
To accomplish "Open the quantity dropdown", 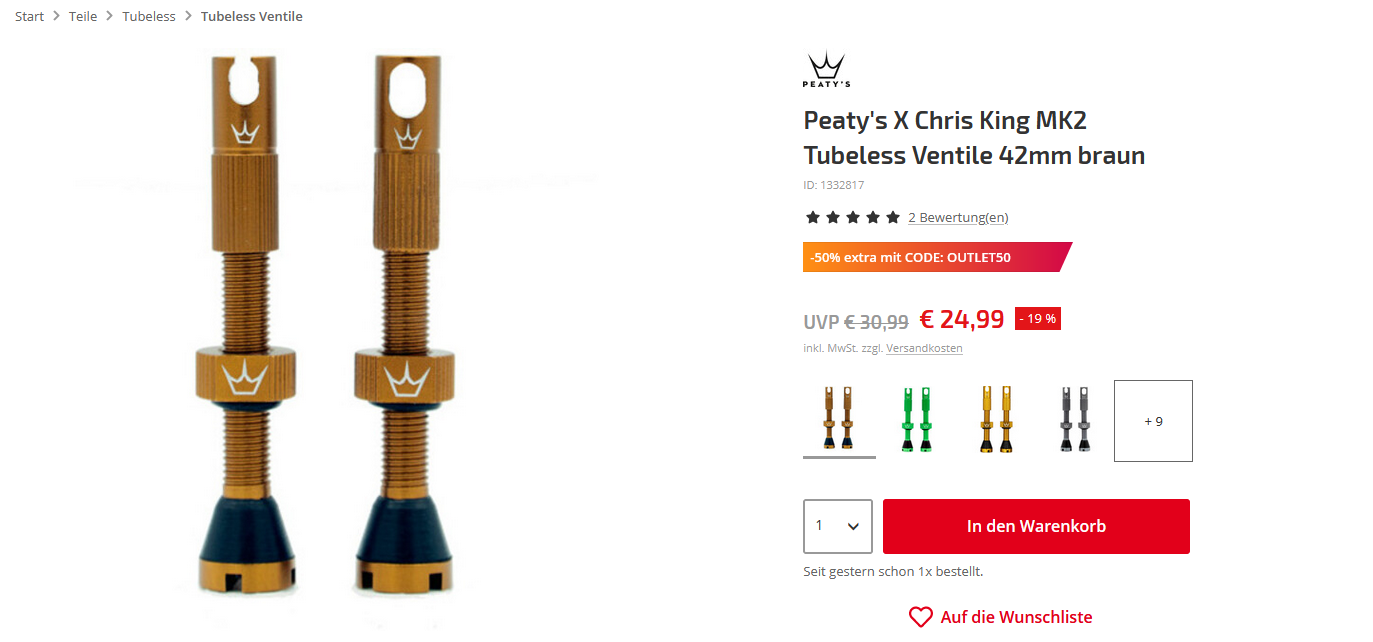I will (x=837, y=526).
